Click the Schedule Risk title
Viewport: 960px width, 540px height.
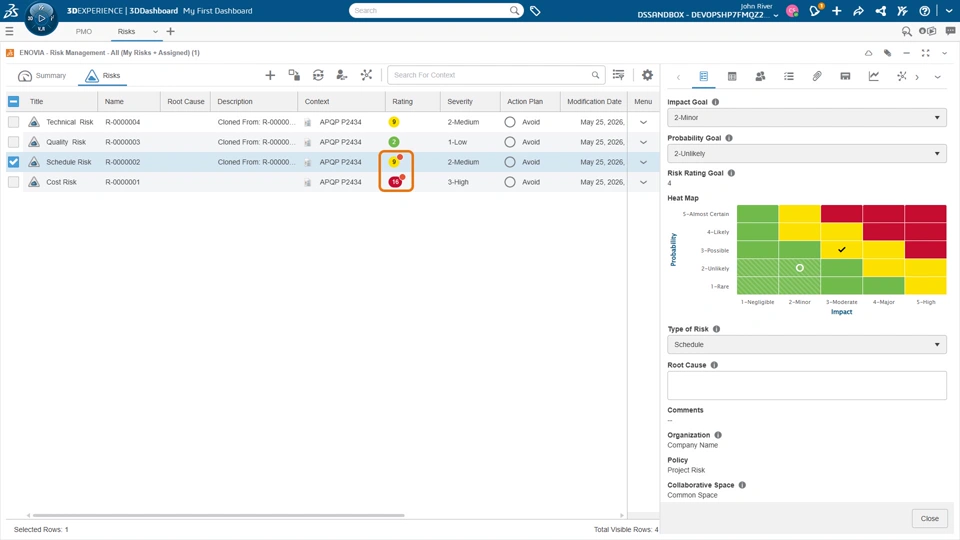69,162
